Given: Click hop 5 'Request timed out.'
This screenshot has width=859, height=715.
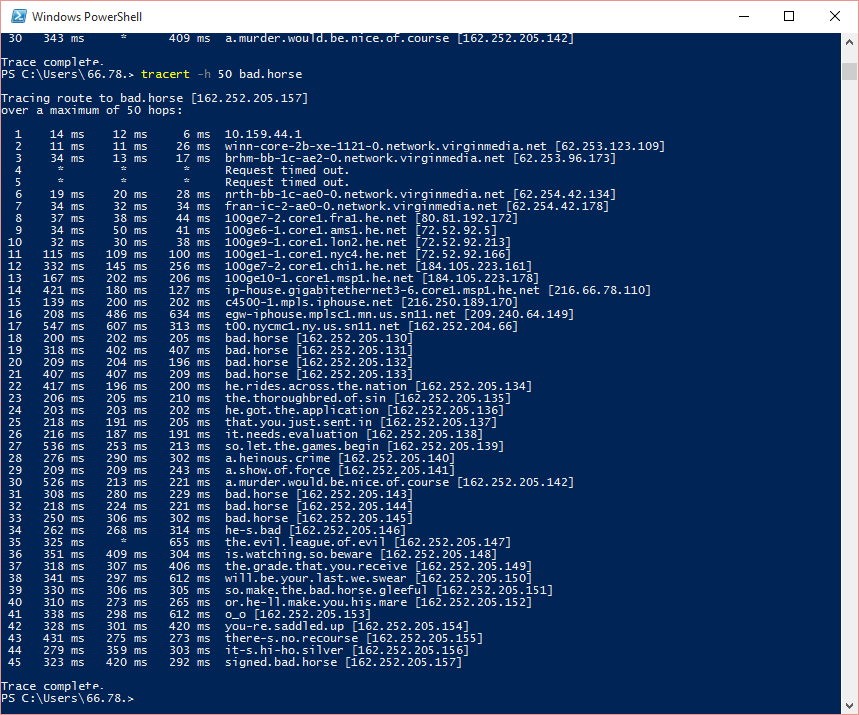Looking at the screenshot, I should point(287,182).
